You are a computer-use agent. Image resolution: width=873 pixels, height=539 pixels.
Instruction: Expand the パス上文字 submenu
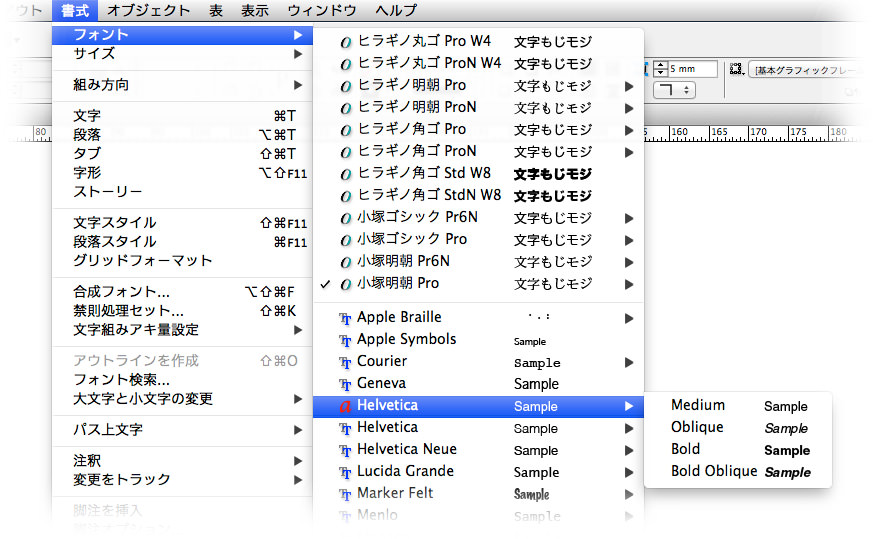tap(182, 430)
